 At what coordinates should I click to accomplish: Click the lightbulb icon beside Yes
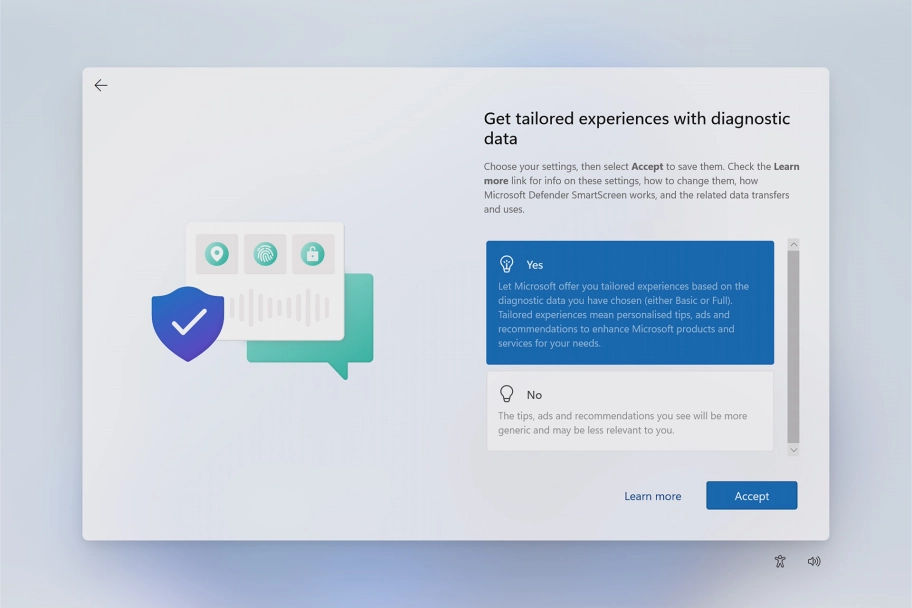point(507,264)
